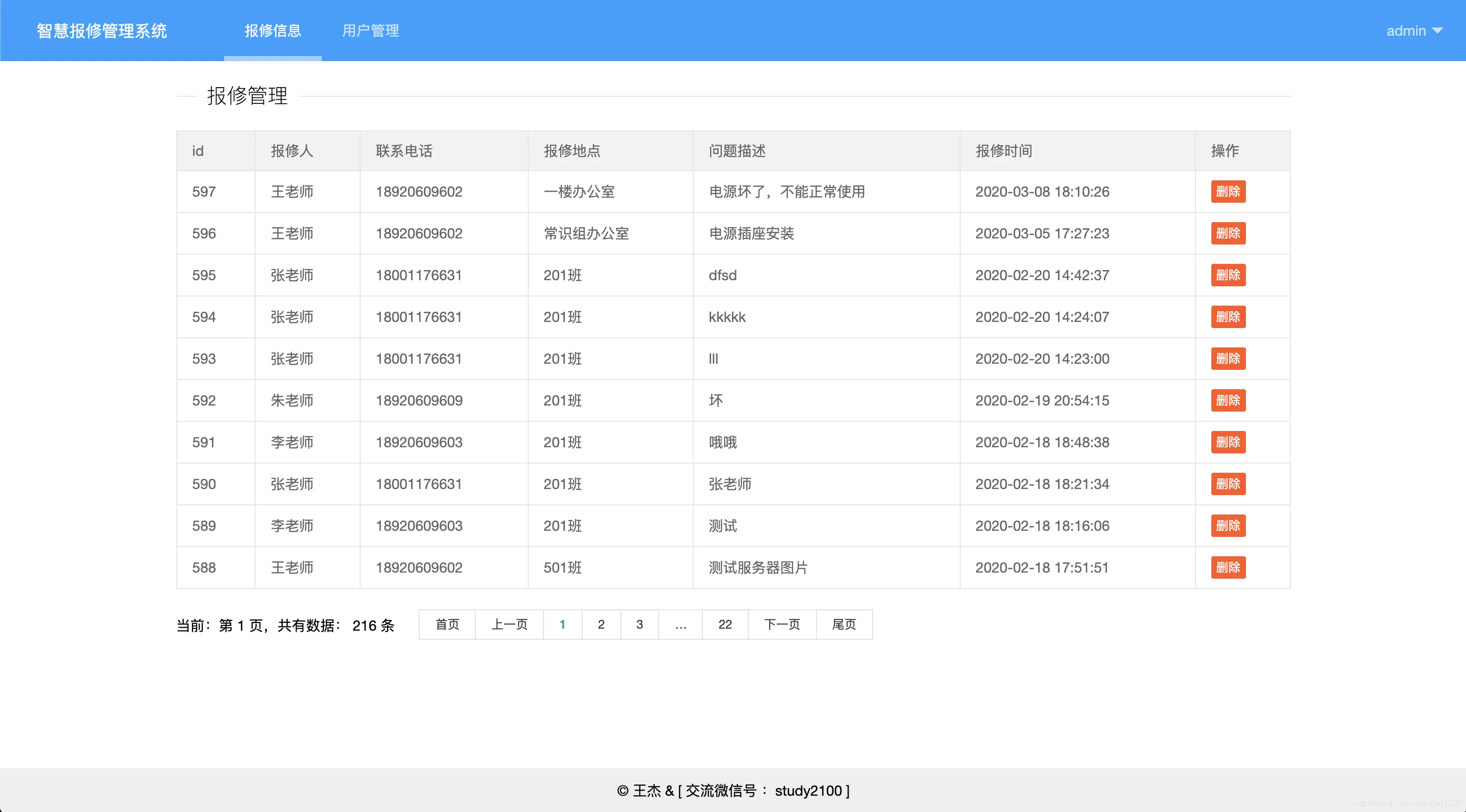Open the admin dropdown menu
Screen dimensions: 1466x812
click(1415, 31)
